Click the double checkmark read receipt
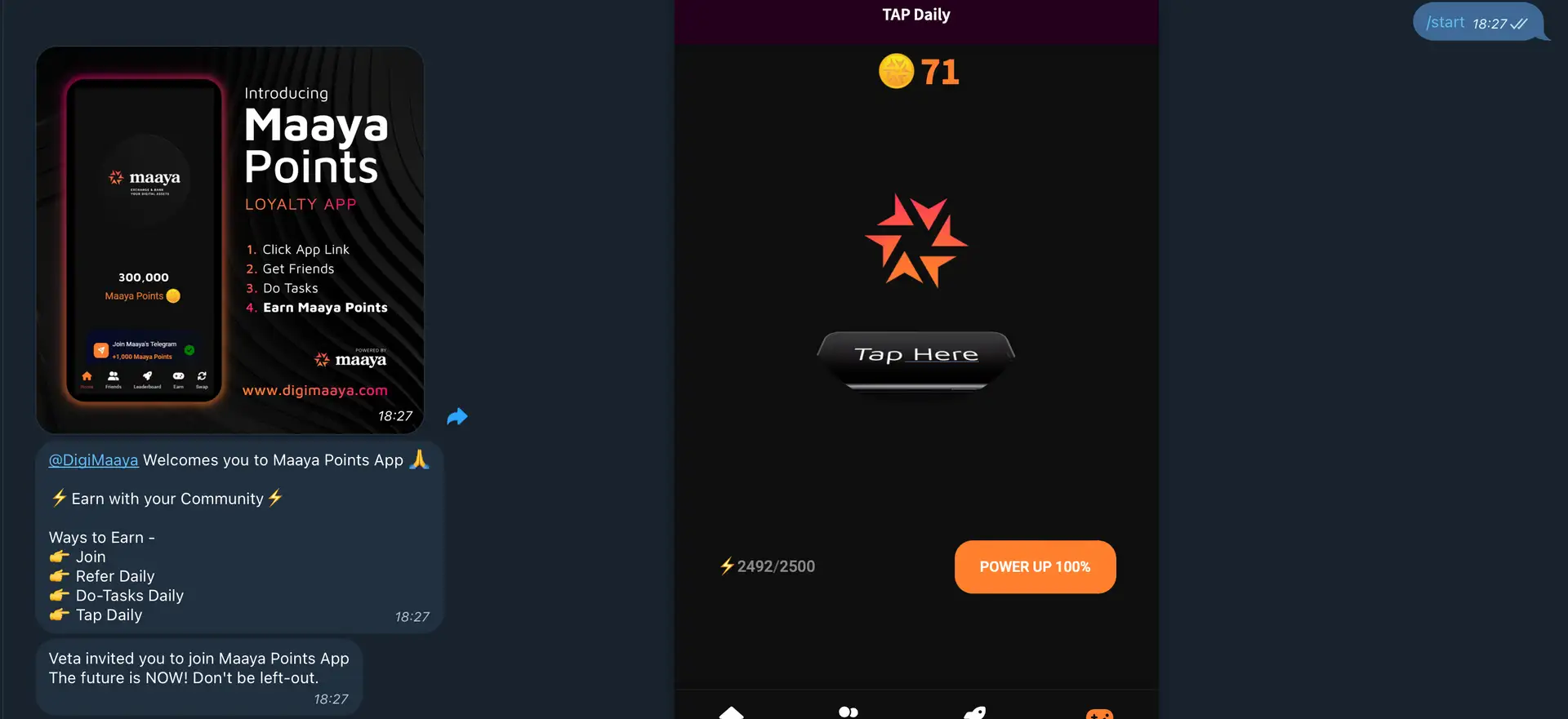 pyautogui.click(x=1519, y=24)
